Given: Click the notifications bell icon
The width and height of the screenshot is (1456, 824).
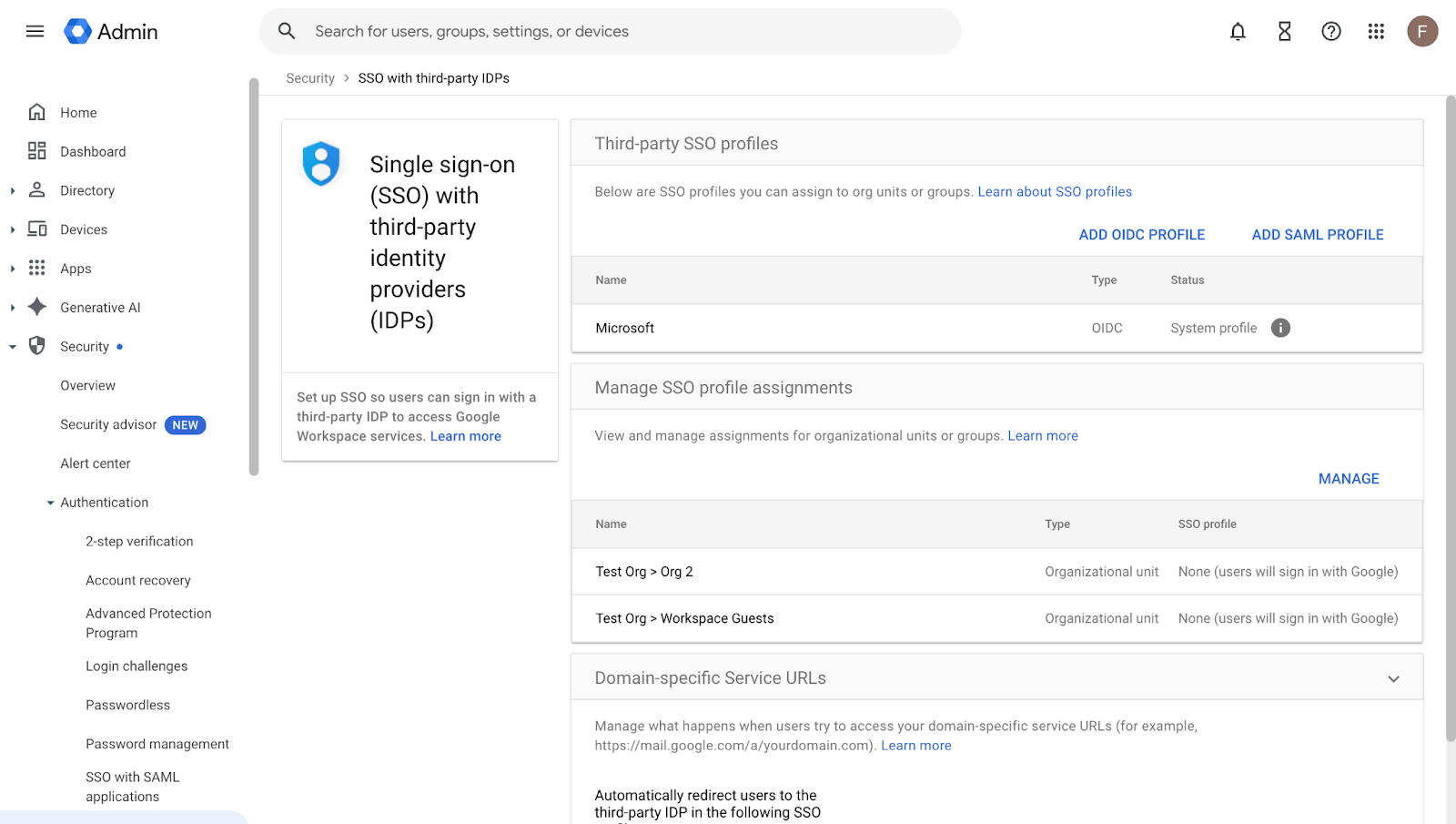Looking at the screenshot, I should pyautogui.click(x=1238, y=32).
